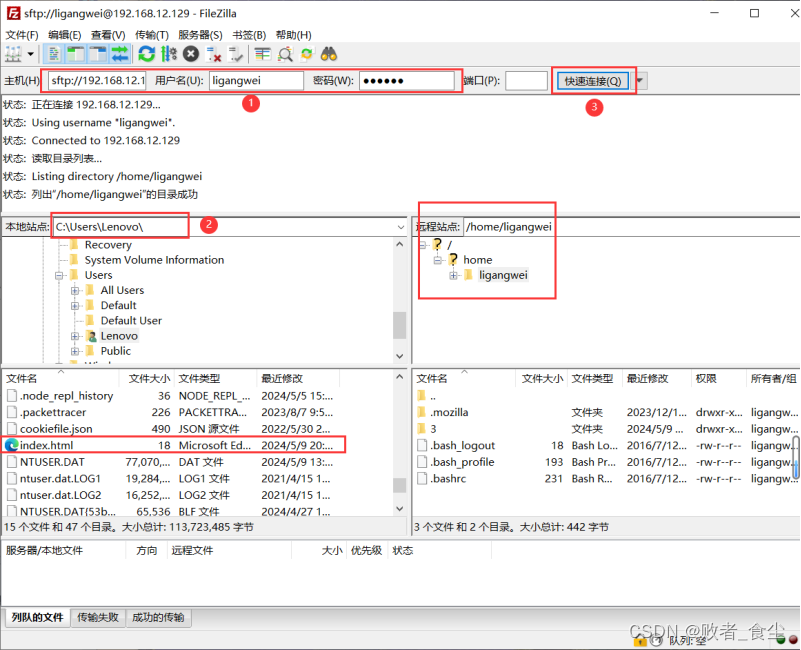Sort local files by 文件大小 column
Viewport: 801px width, 650px height.
149,379
